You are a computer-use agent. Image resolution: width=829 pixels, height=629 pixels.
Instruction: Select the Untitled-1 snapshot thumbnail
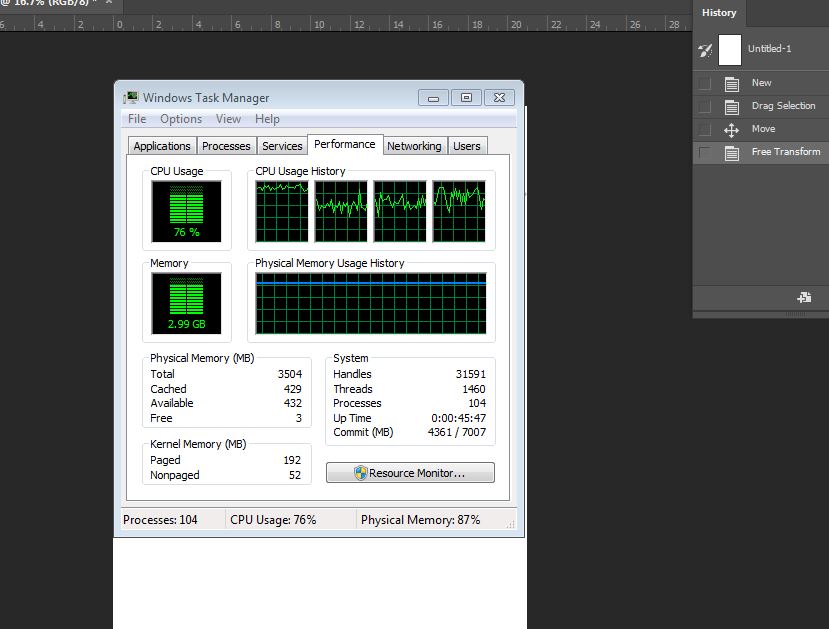(x=730, y=49)
